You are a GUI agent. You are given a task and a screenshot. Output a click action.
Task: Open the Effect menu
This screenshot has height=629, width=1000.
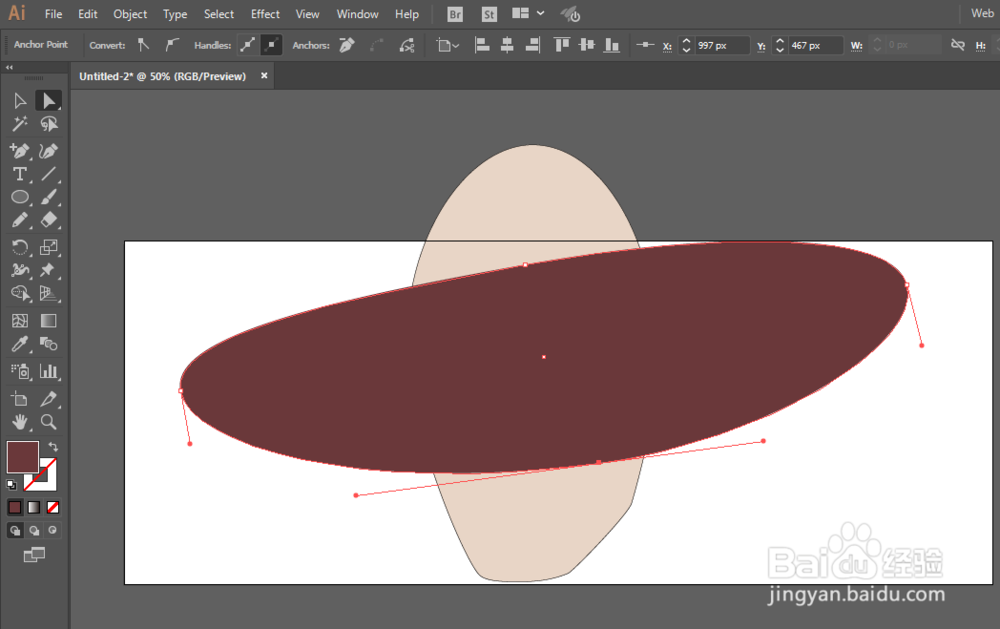pos(265,14)
